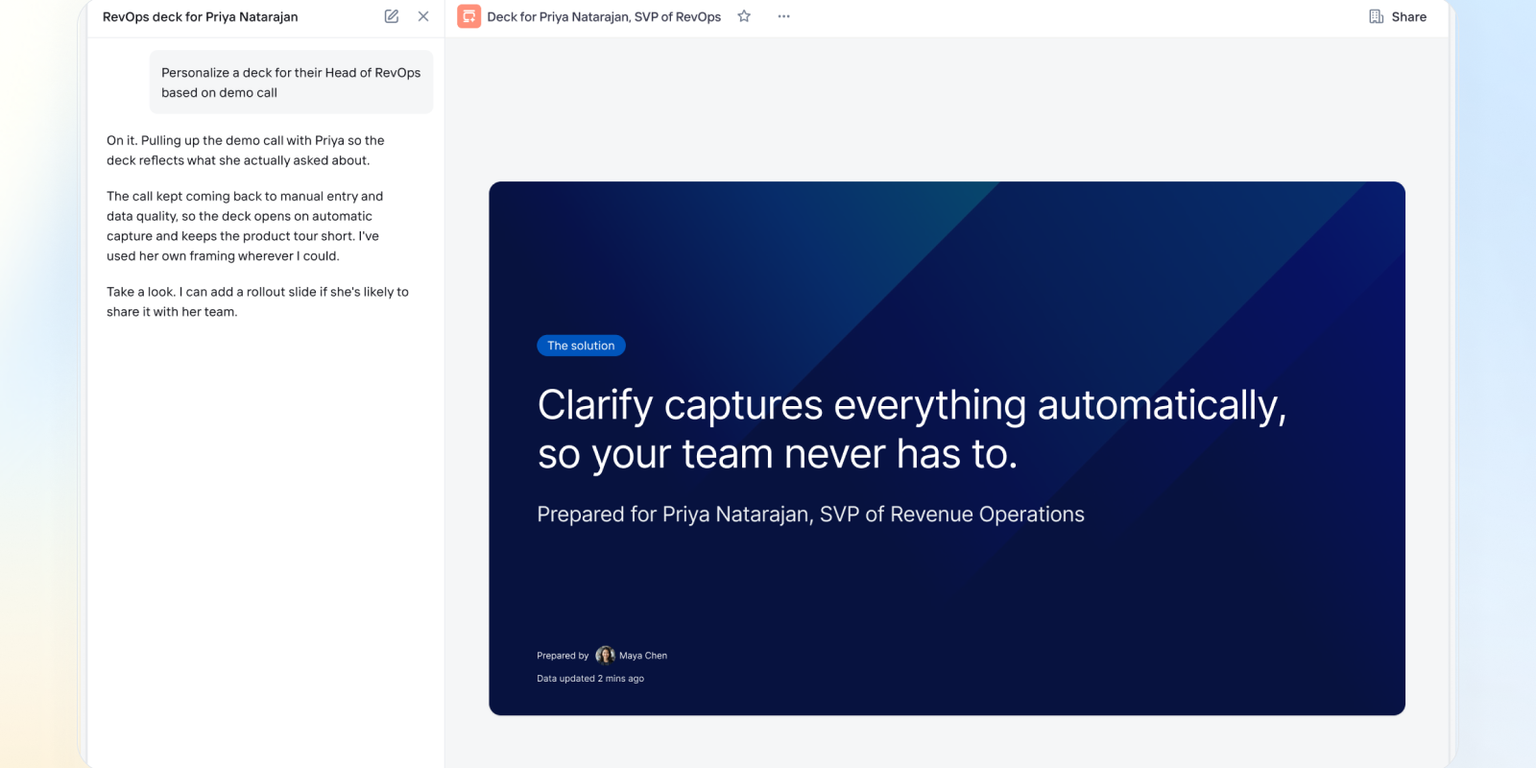Click the 'On it. Pulling up the demo call' reply
This screenshot has width=1536, height=768.
[246, 150]
